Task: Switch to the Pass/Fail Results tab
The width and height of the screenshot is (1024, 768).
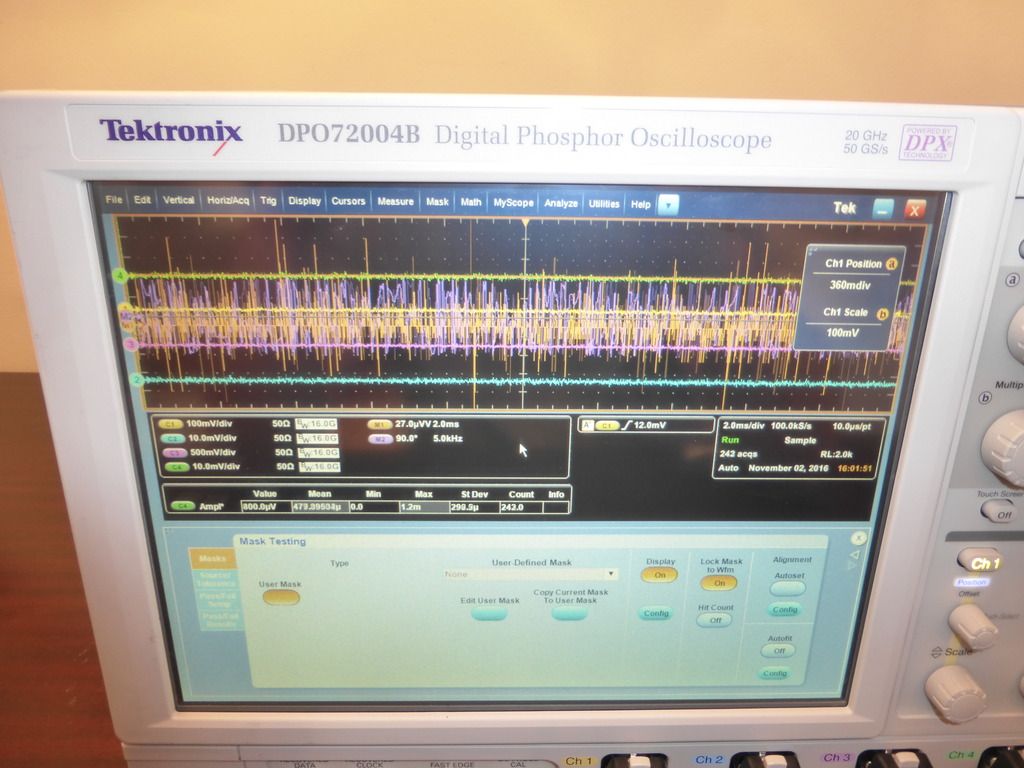Action: pyautogui.click(x=222, y=620)
